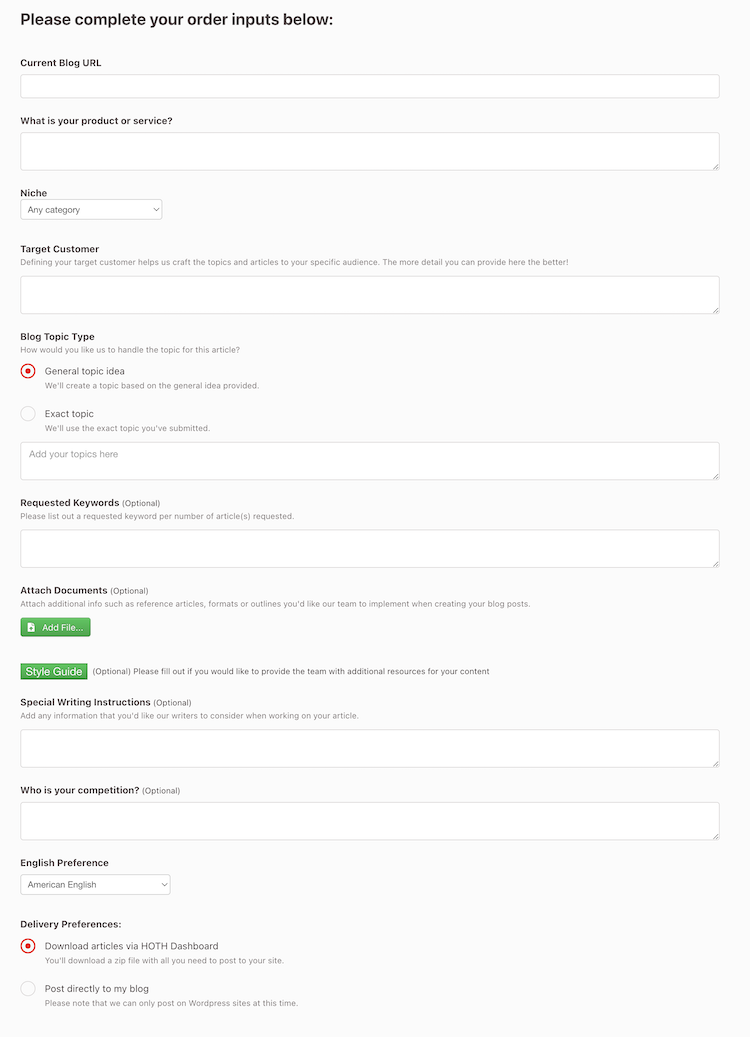Open the green Style Guide button
This screenshot has width=750, height=1037.
[x=54, y=671]
